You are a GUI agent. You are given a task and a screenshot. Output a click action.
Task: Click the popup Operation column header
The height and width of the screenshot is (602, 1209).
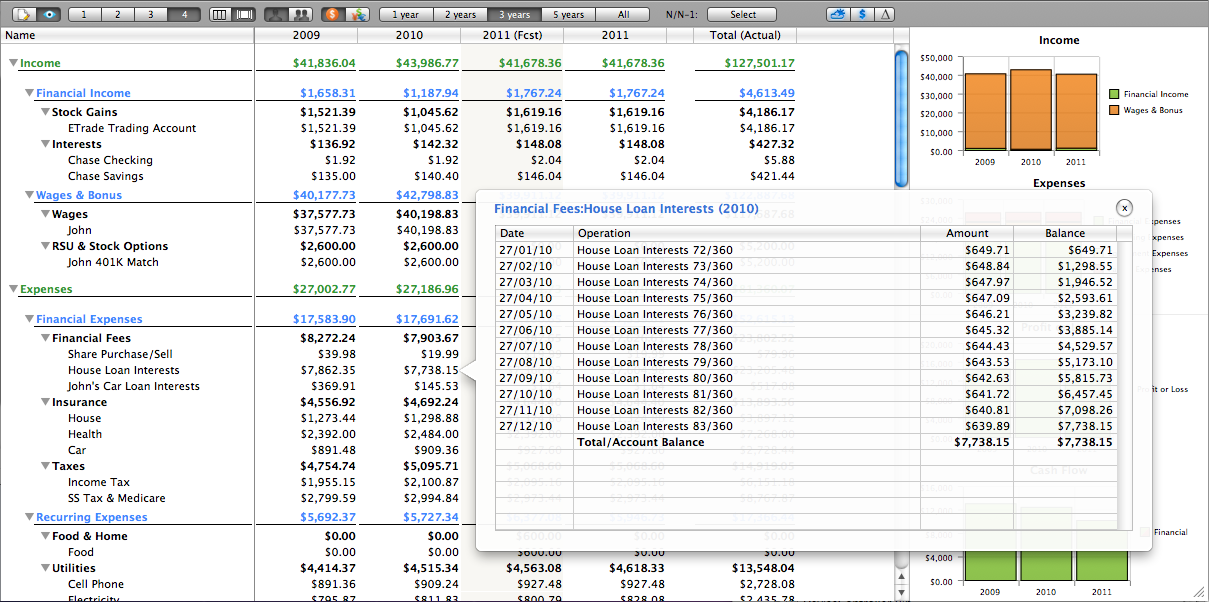coord(747,233)
